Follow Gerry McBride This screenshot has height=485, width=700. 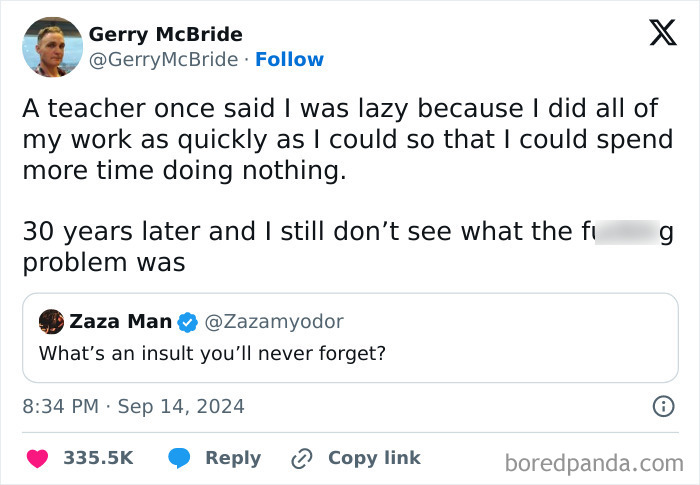[289, 59]
